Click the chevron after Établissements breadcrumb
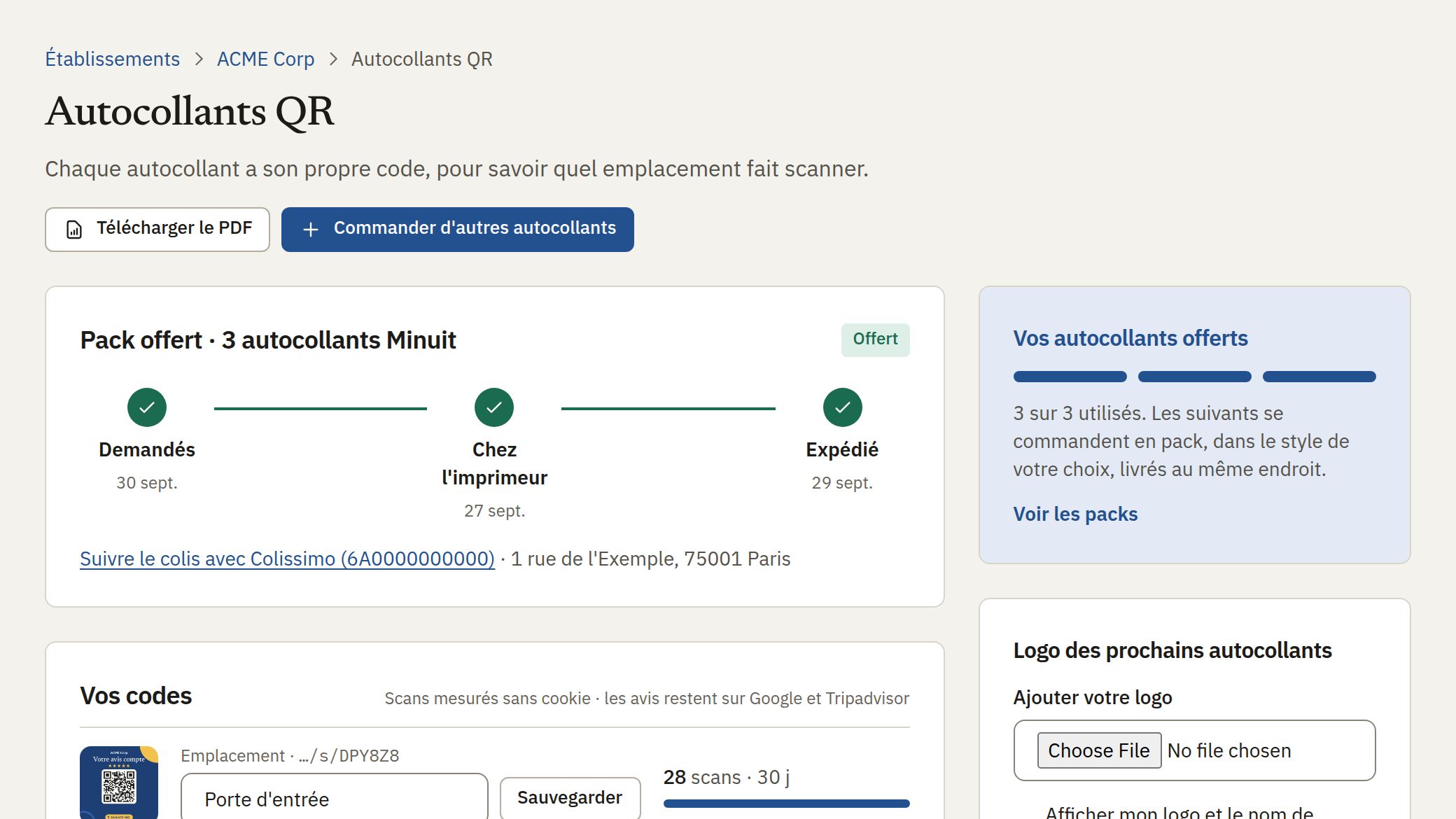 [199, 59]
